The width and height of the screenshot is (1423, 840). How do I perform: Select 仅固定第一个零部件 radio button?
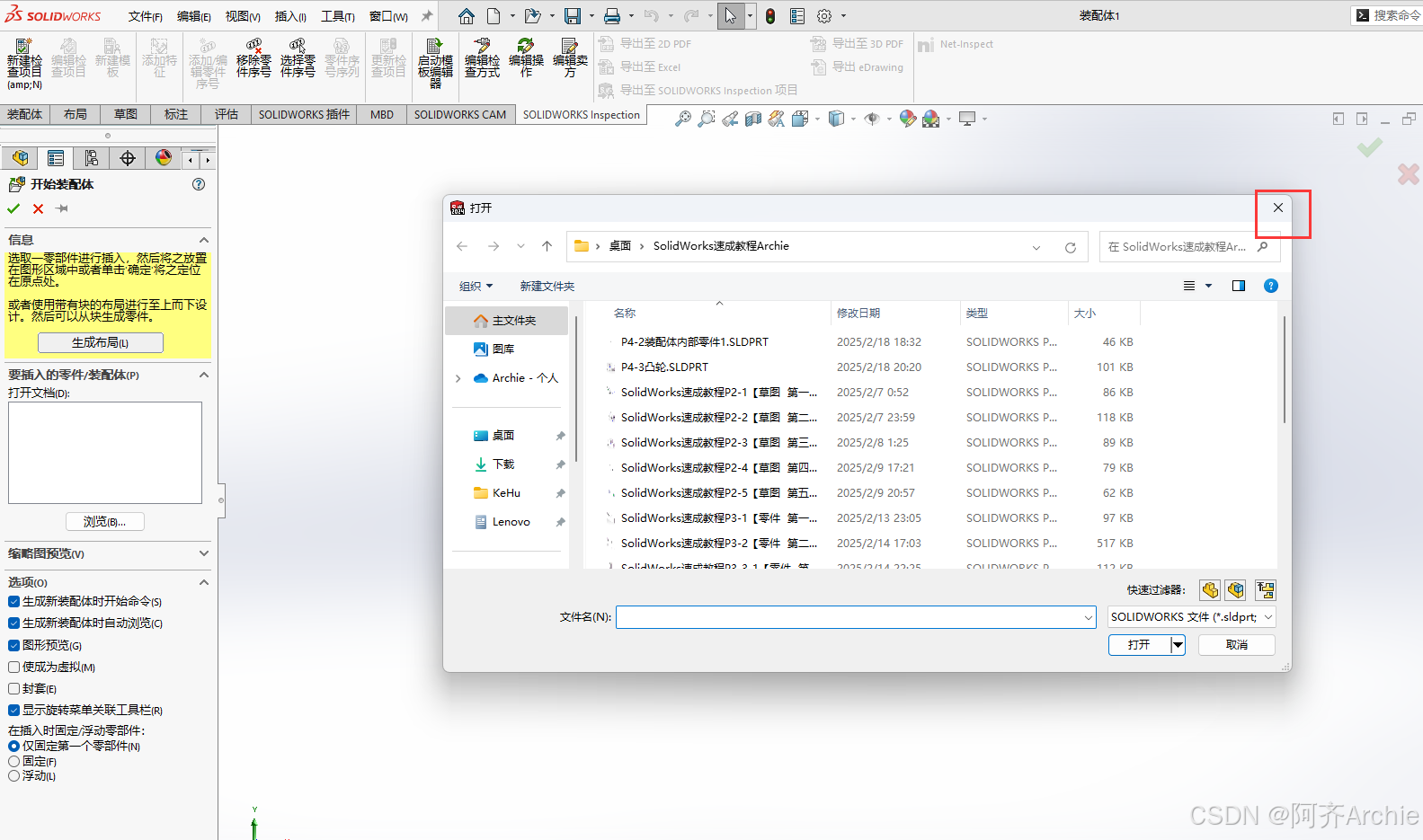coord(13,746)
